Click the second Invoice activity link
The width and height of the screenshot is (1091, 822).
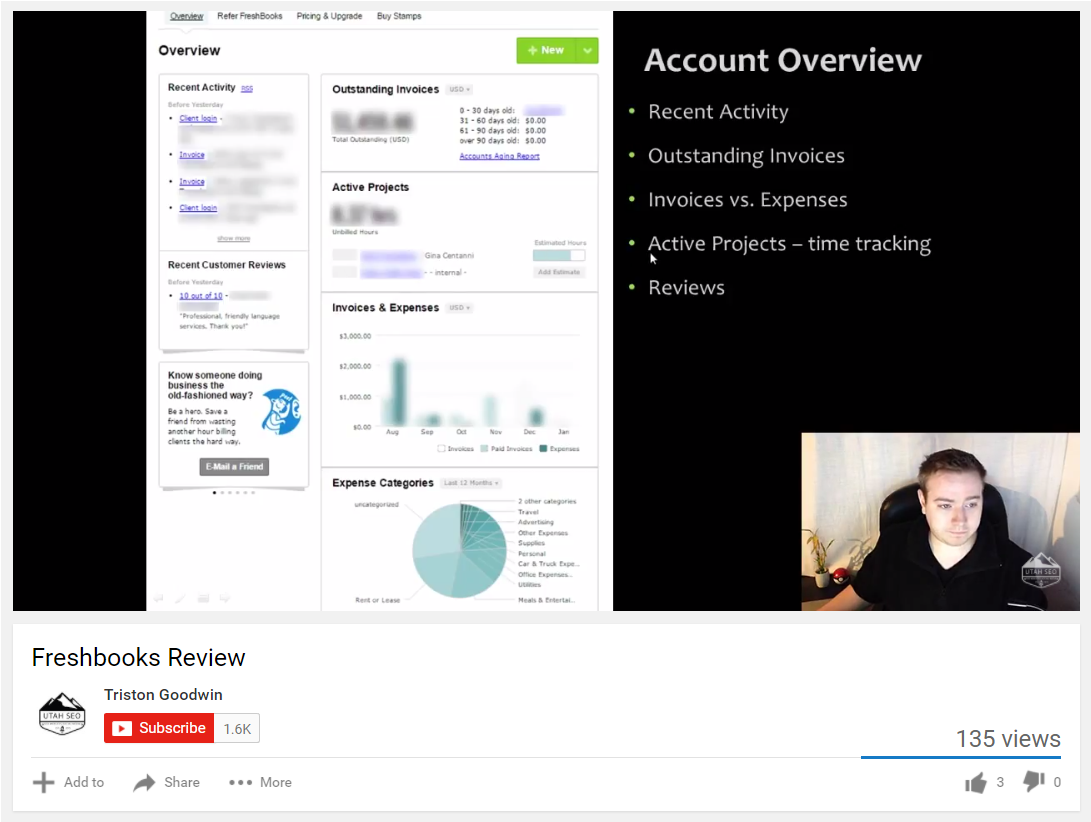(192, 182)
